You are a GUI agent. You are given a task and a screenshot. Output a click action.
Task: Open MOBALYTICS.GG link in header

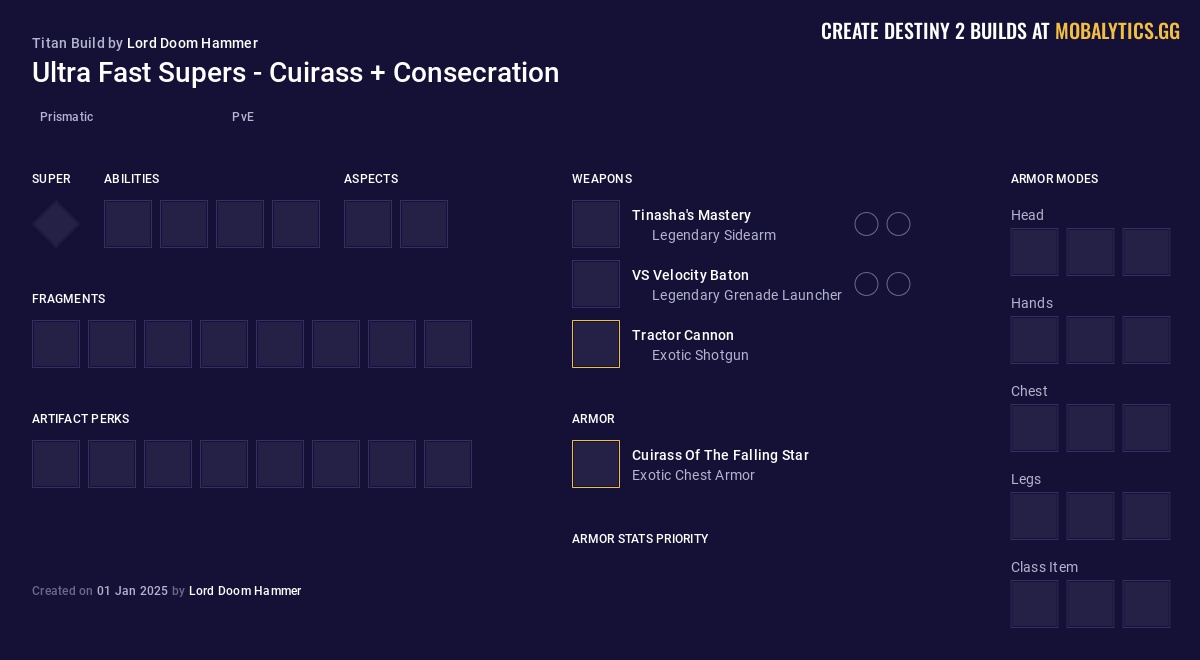point(1117,32)
